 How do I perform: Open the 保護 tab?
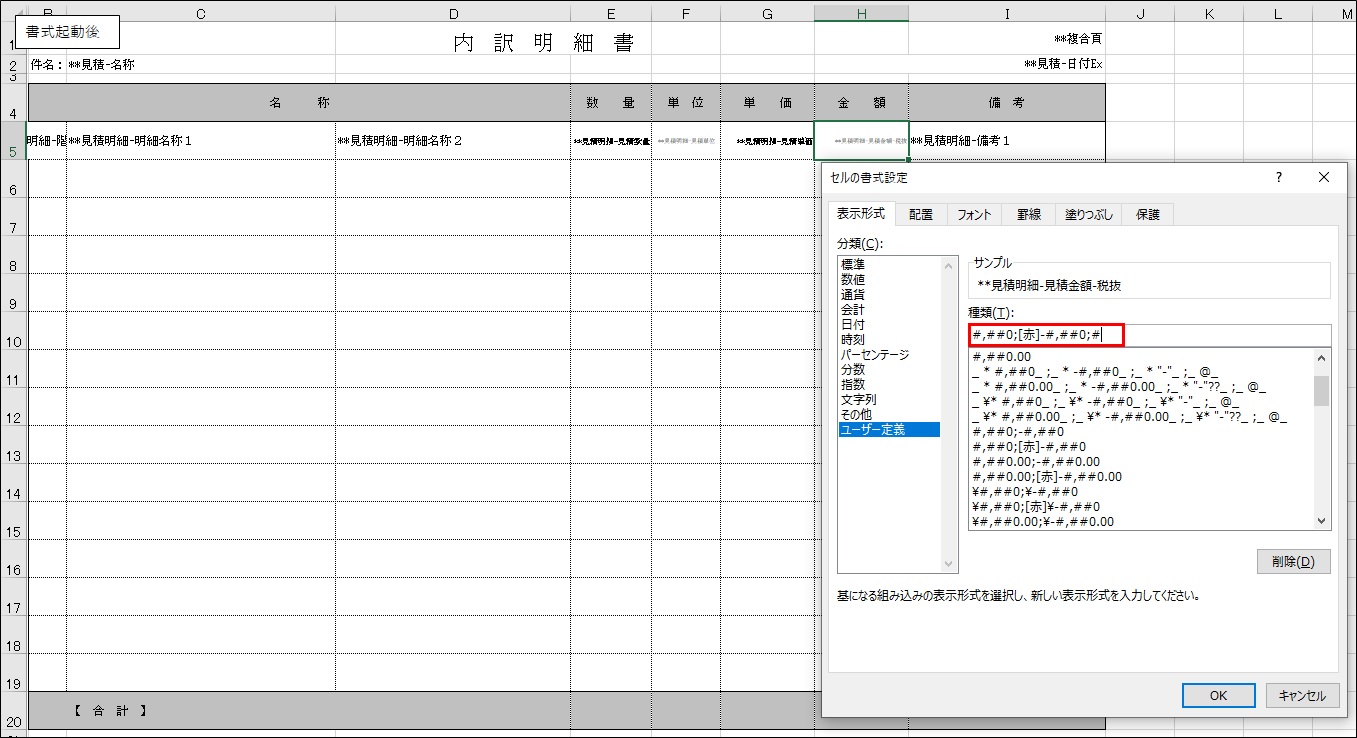1147,214
